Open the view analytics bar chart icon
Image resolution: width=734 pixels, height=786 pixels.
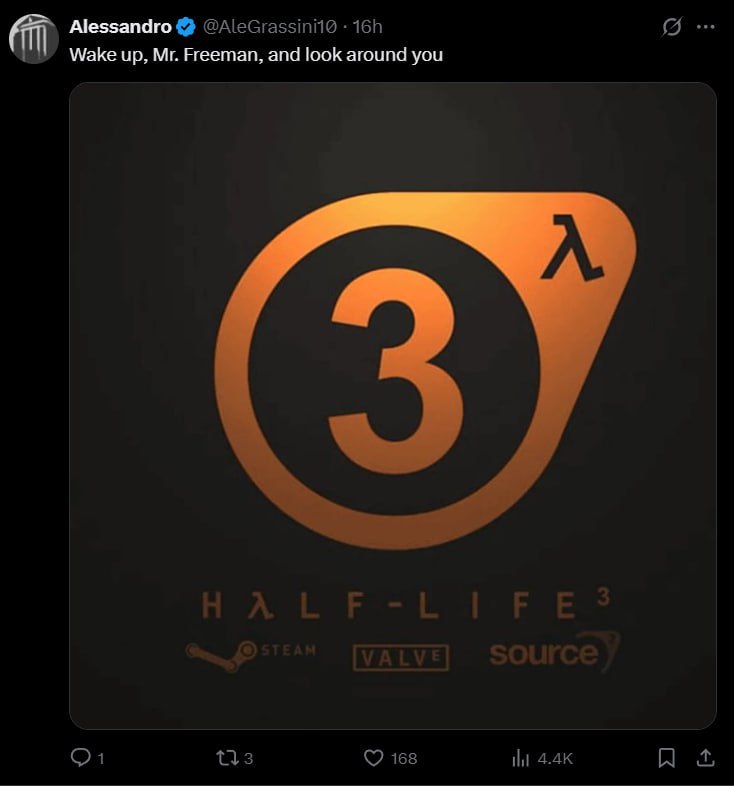[x=520, y=758]
